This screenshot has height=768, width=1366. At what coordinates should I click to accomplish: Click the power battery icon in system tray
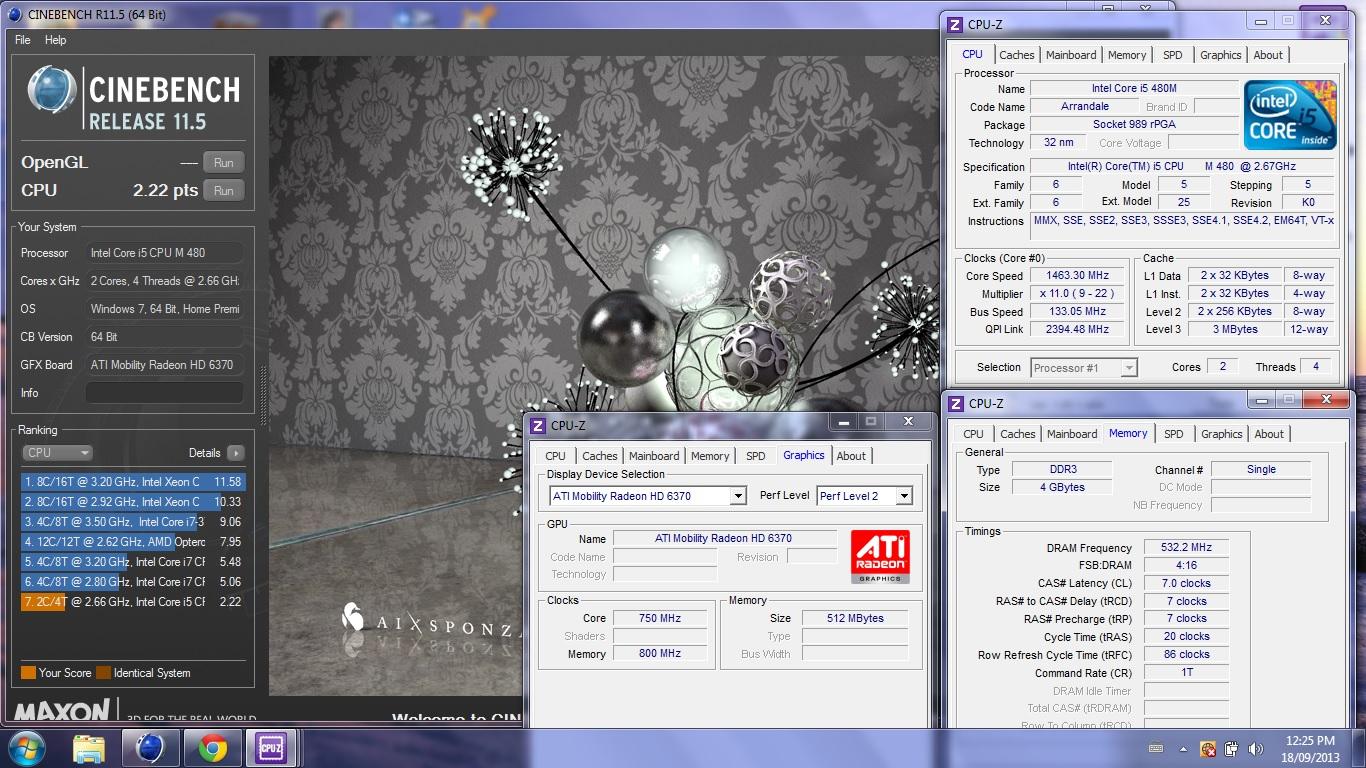(1231, 748)
